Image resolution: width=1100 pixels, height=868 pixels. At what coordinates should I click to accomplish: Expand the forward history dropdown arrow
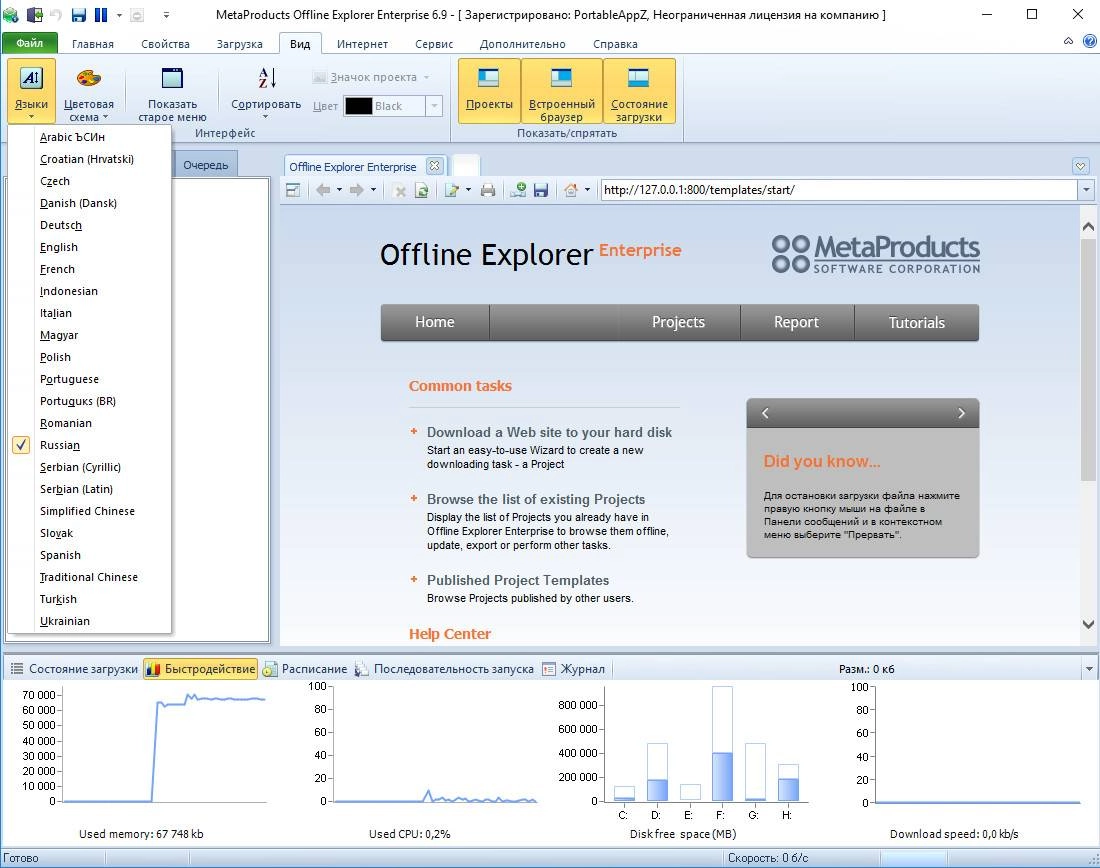coord(373,190)
